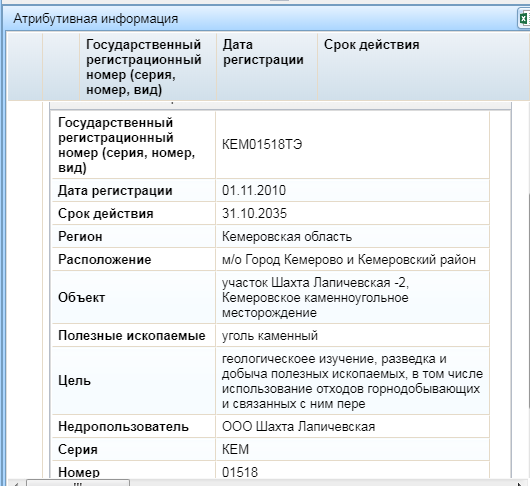Select м/о Город Кемерово location value

[348, 260]
